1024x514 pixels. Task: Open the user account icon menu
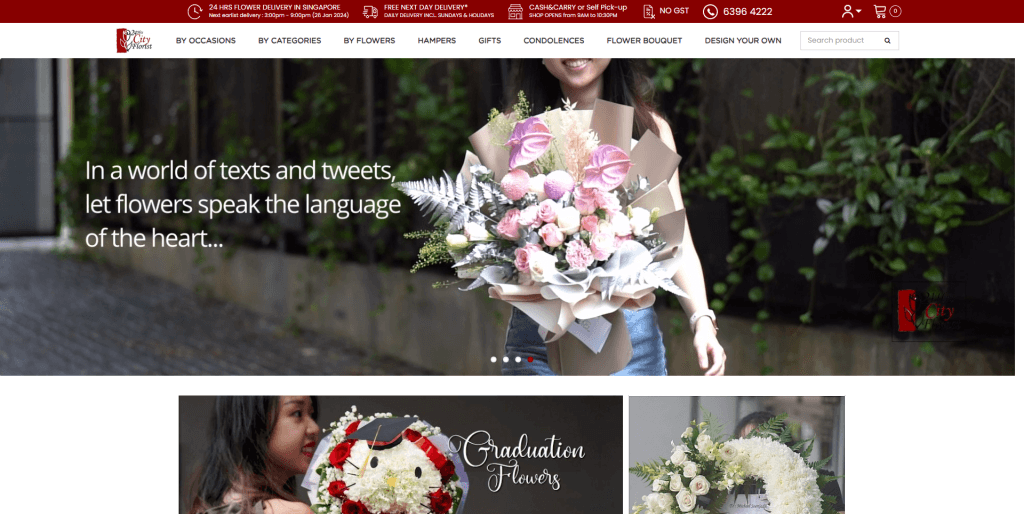851,11
